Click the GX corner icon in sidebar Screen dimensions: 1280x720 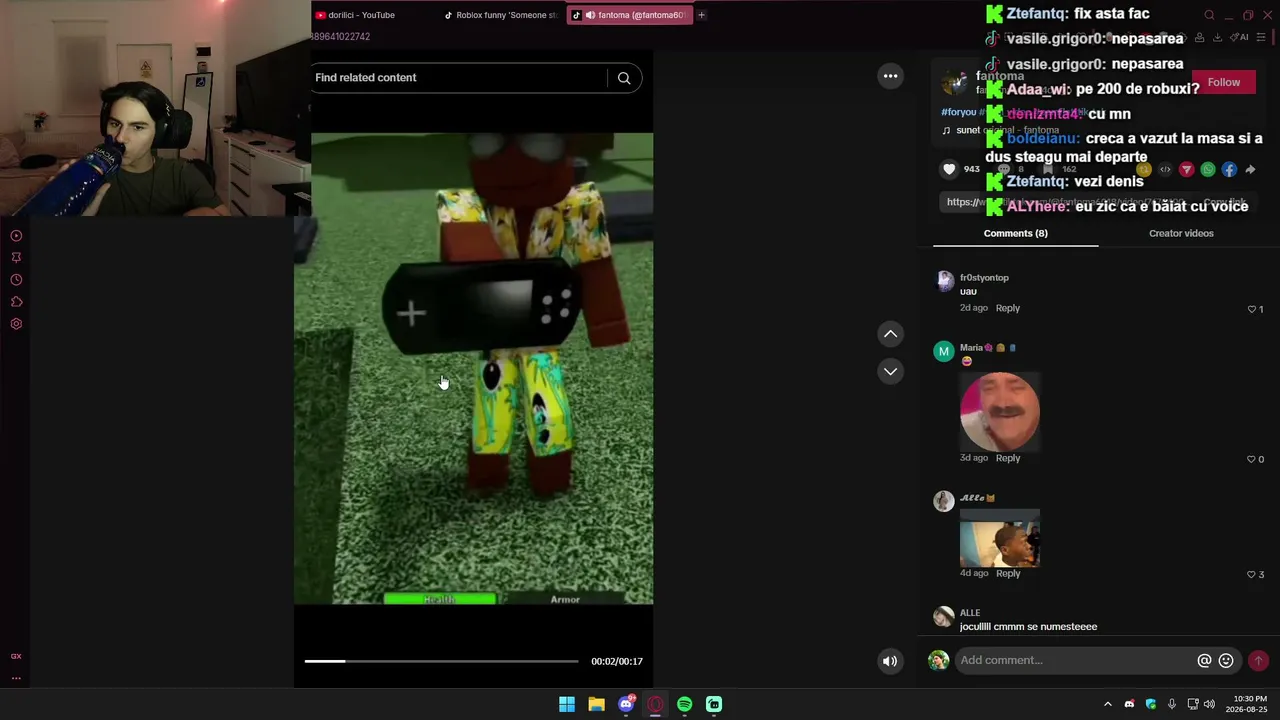pos(16,656)
